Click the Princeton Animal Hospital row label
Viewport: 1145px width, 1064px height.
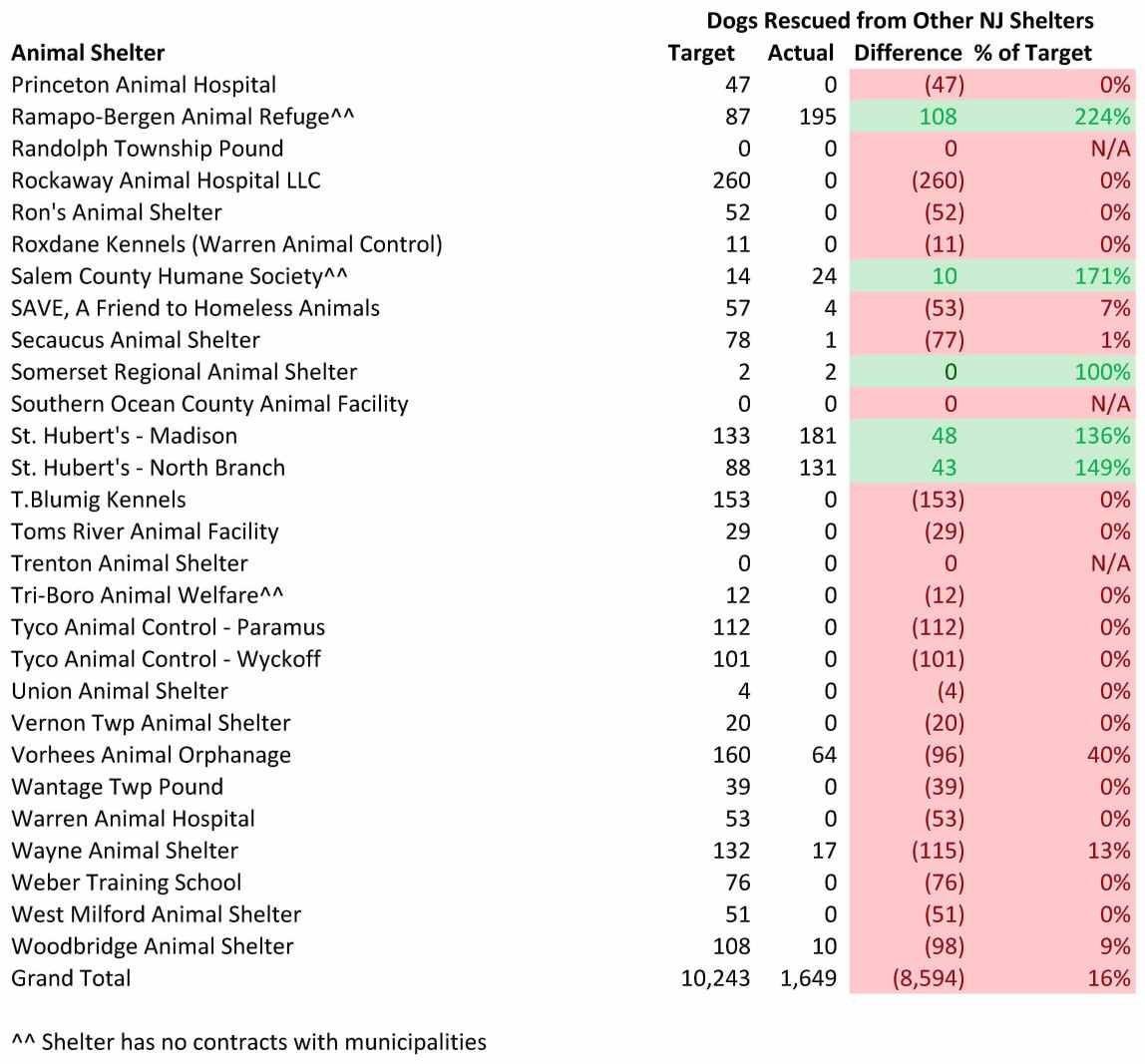[x=144, y=85]
